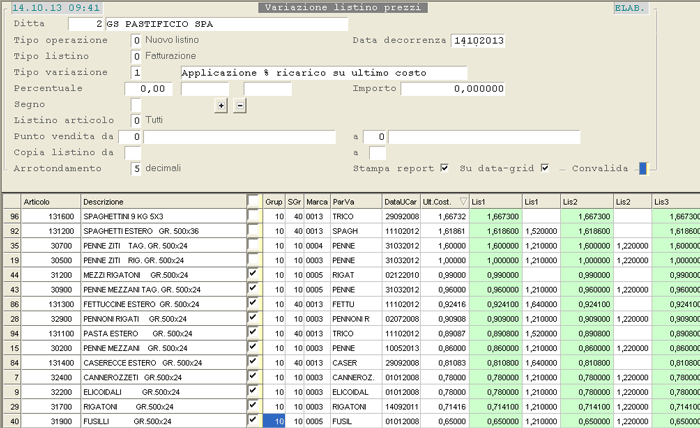Sort by Descrizione column header

pos(163,202)
